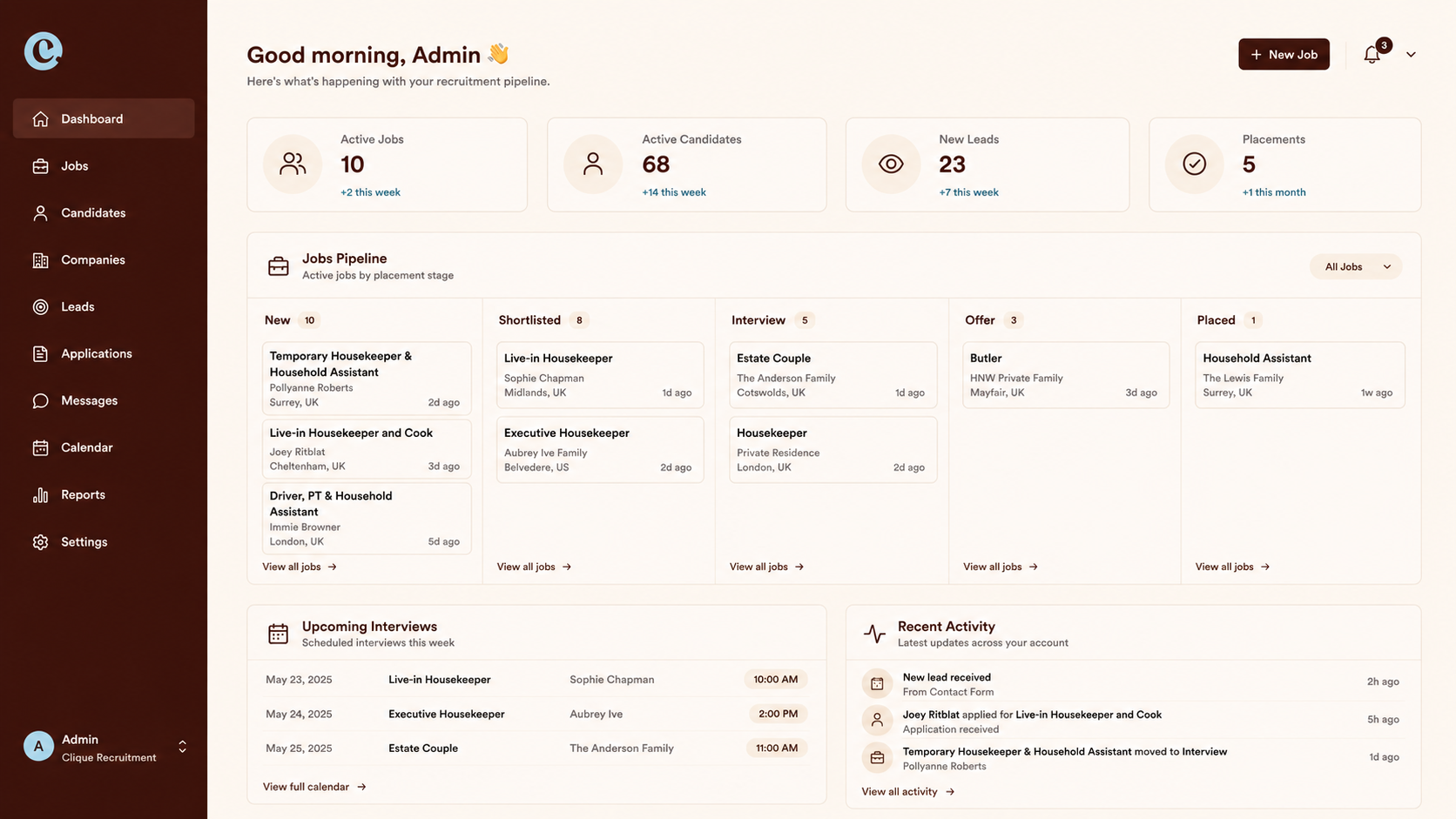Expand the Admin account switcher
This screenshot has width=1456, height=819.
tap(182, 747)
